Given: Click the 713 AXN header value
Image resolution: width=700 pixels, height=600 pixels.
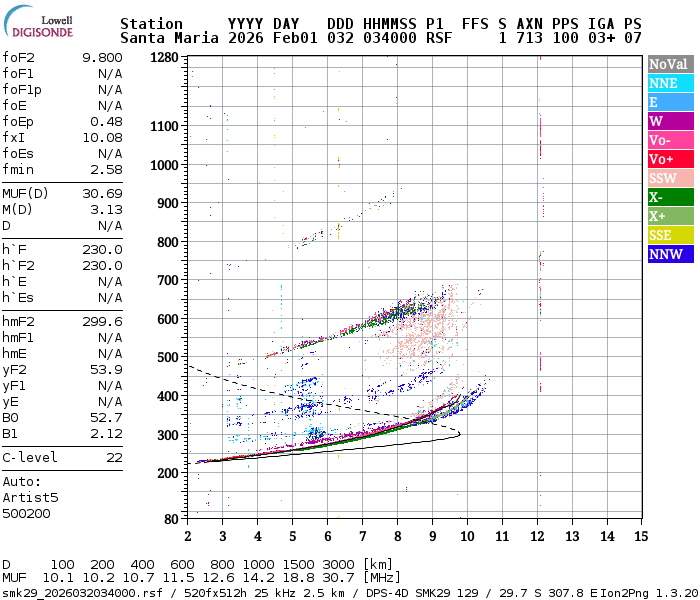Looking at the screenshot, I should point(529,38).
